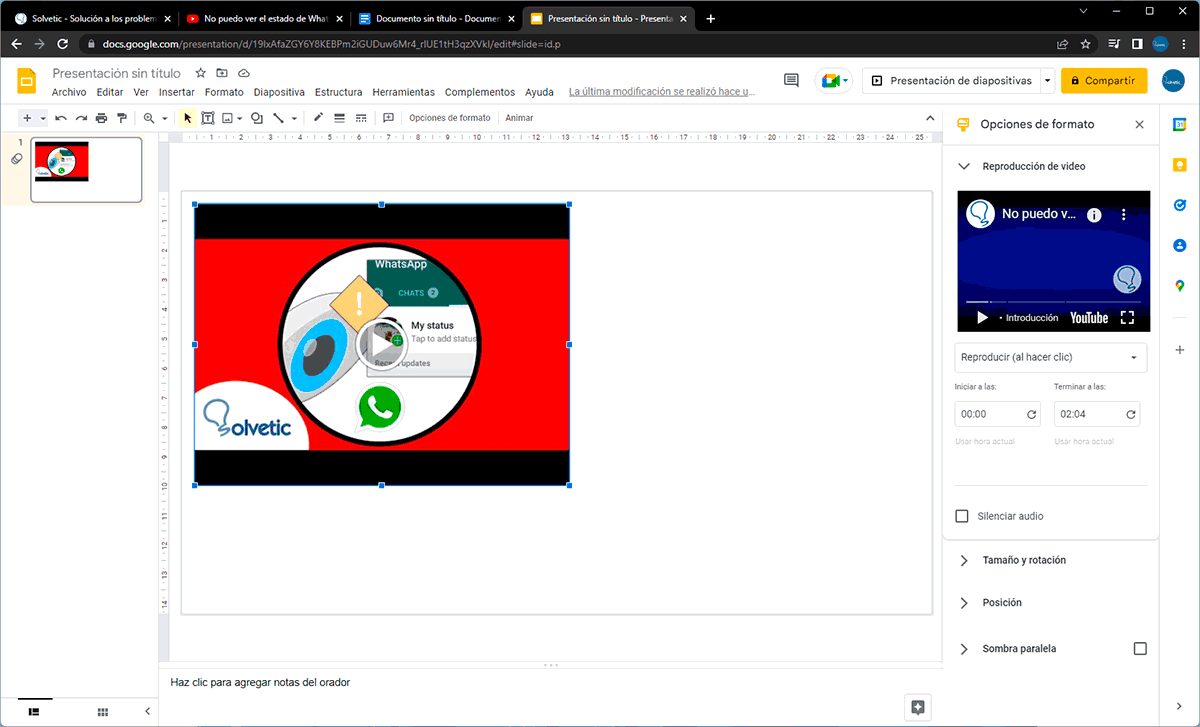Collapse the menus with up chevron
Image resolution: width=1200 pixels, height=727 pixels.
coord(929,118)
